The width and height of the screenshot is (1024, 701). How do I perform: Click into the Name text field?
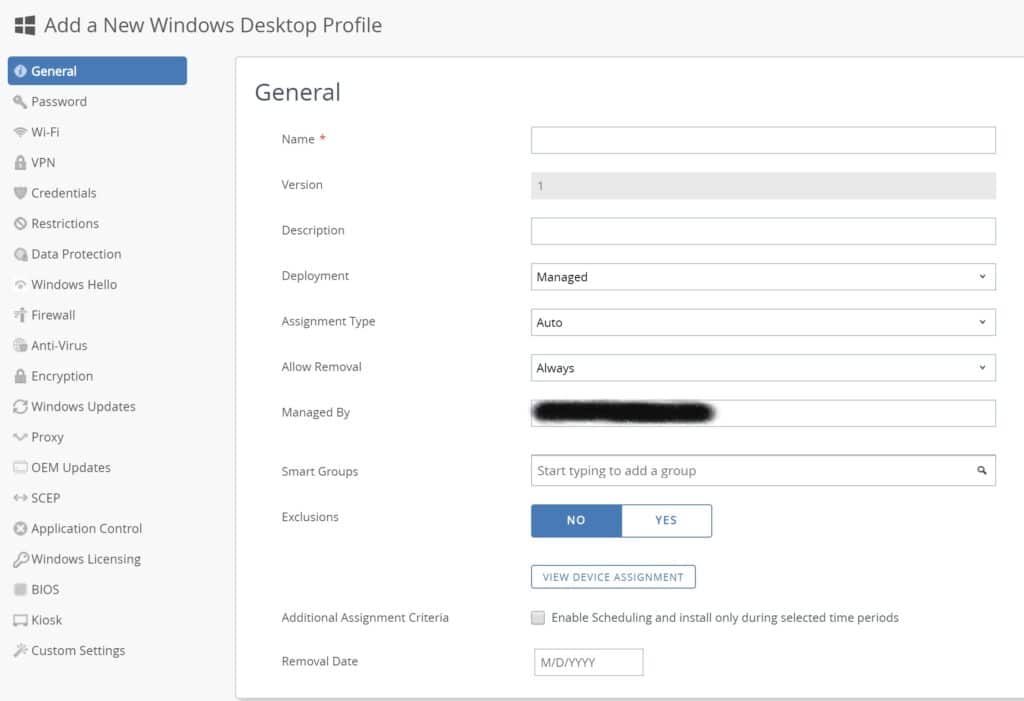(762, 140)
